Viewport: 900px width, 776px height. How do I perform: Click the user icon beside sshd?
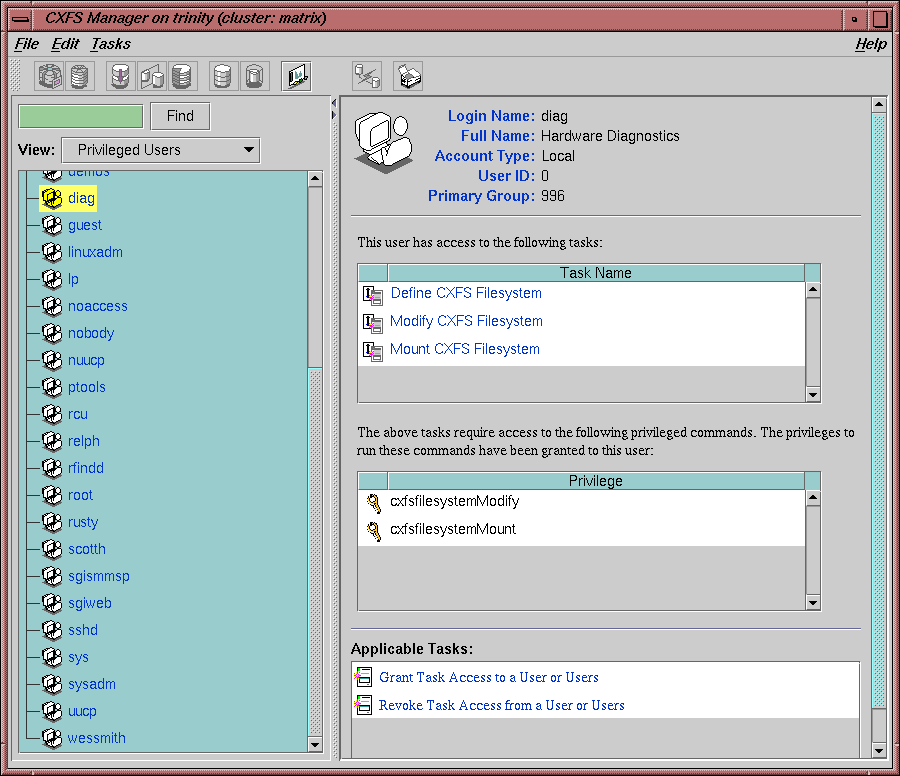(52, 630)
